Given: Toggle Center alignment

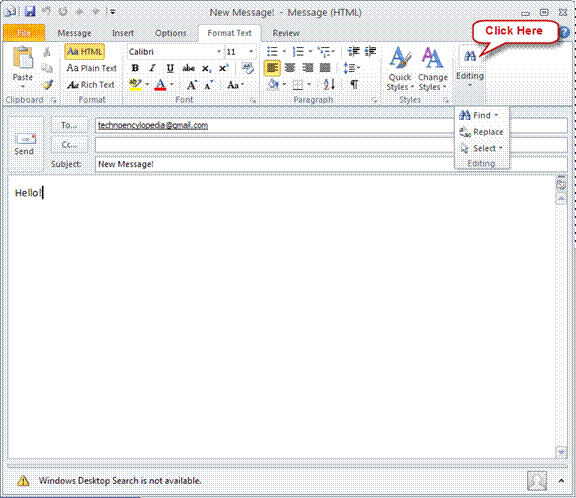Looking at the screenshot, I should point(290,68).
